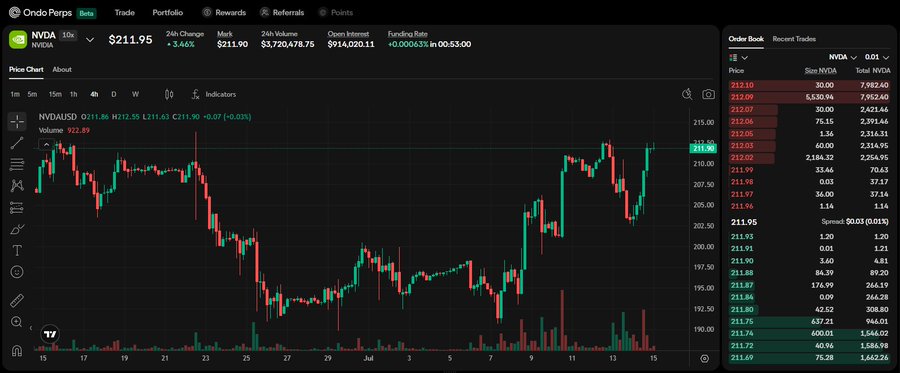This screenshot has height=373, width=900.
Task: Click the NVIDIA ticker logo
Action: tap(18, 39)
